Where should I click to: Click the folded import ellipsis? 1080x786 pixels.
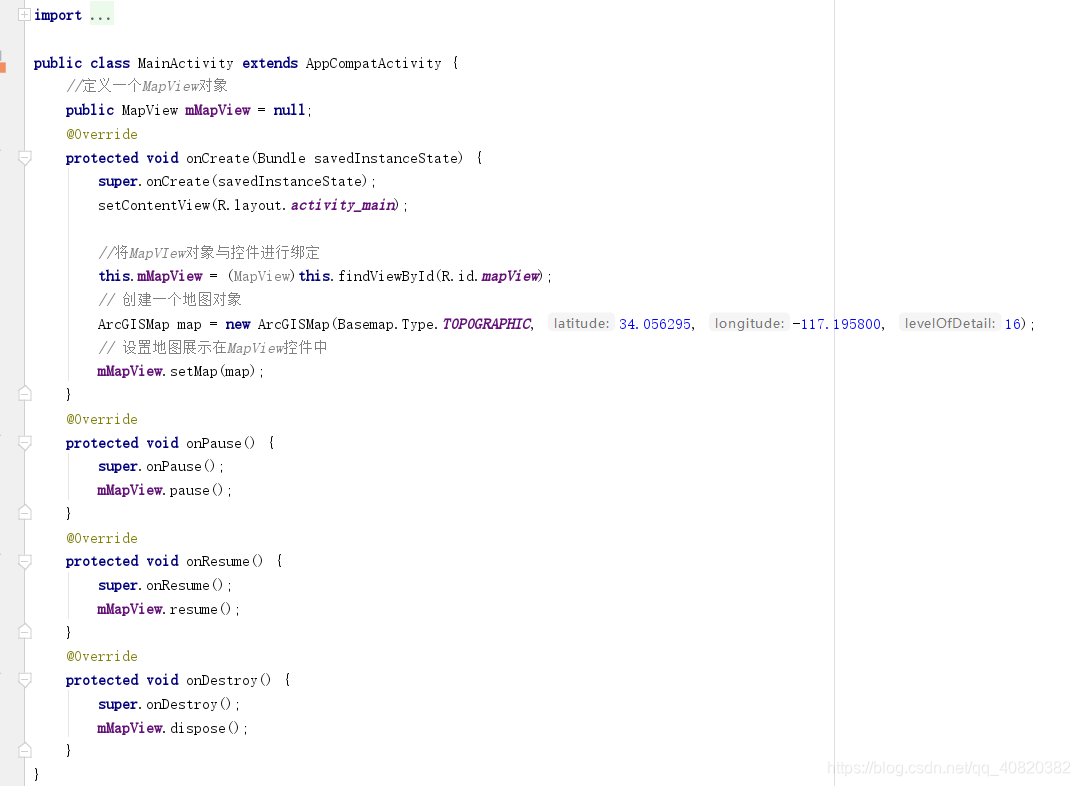coord(101,15)
